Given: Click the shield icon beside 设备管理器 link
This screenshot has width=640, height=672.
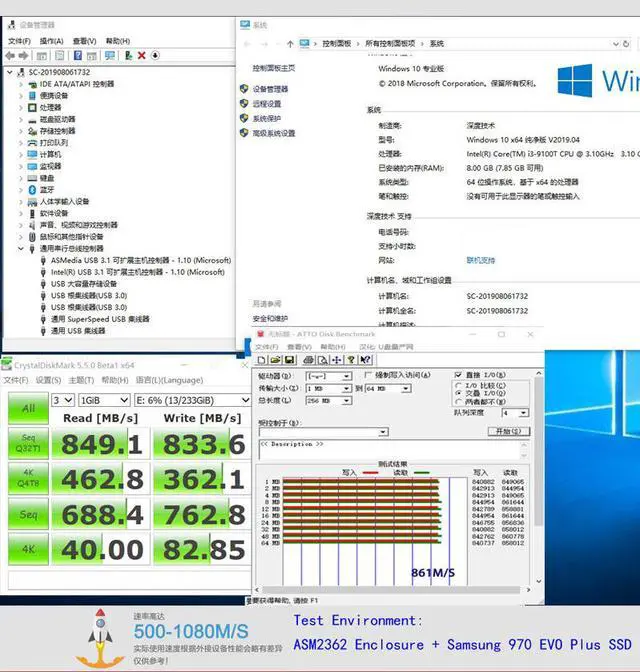Looking at the screenshot, I should (x=244, y=89).
